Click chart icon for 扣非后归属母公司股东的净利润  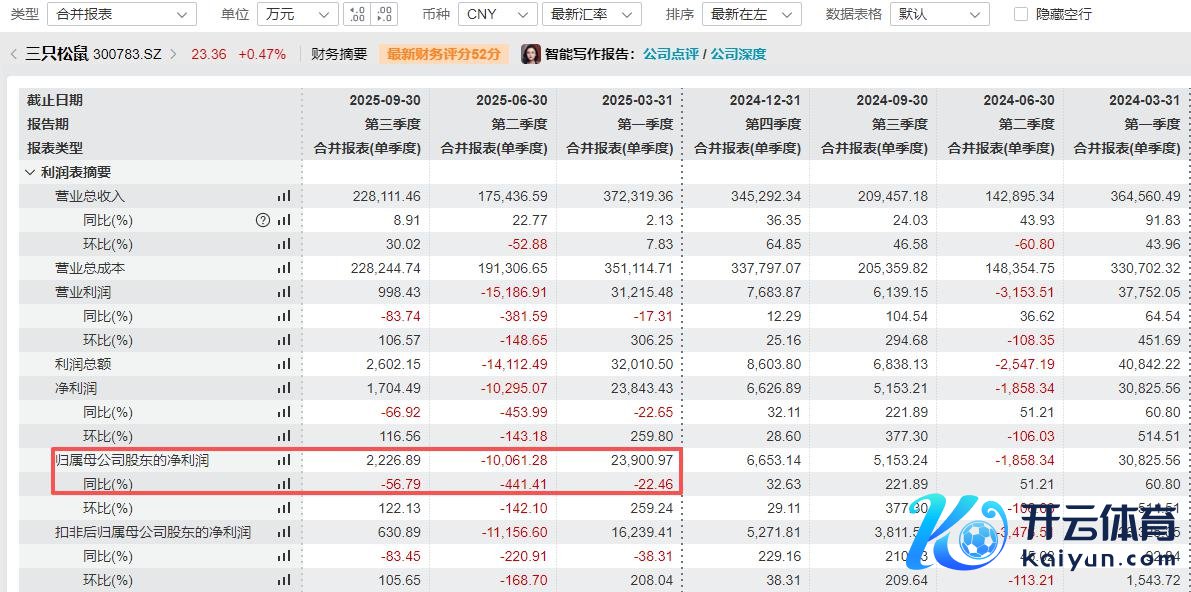[x=284, y=532]
